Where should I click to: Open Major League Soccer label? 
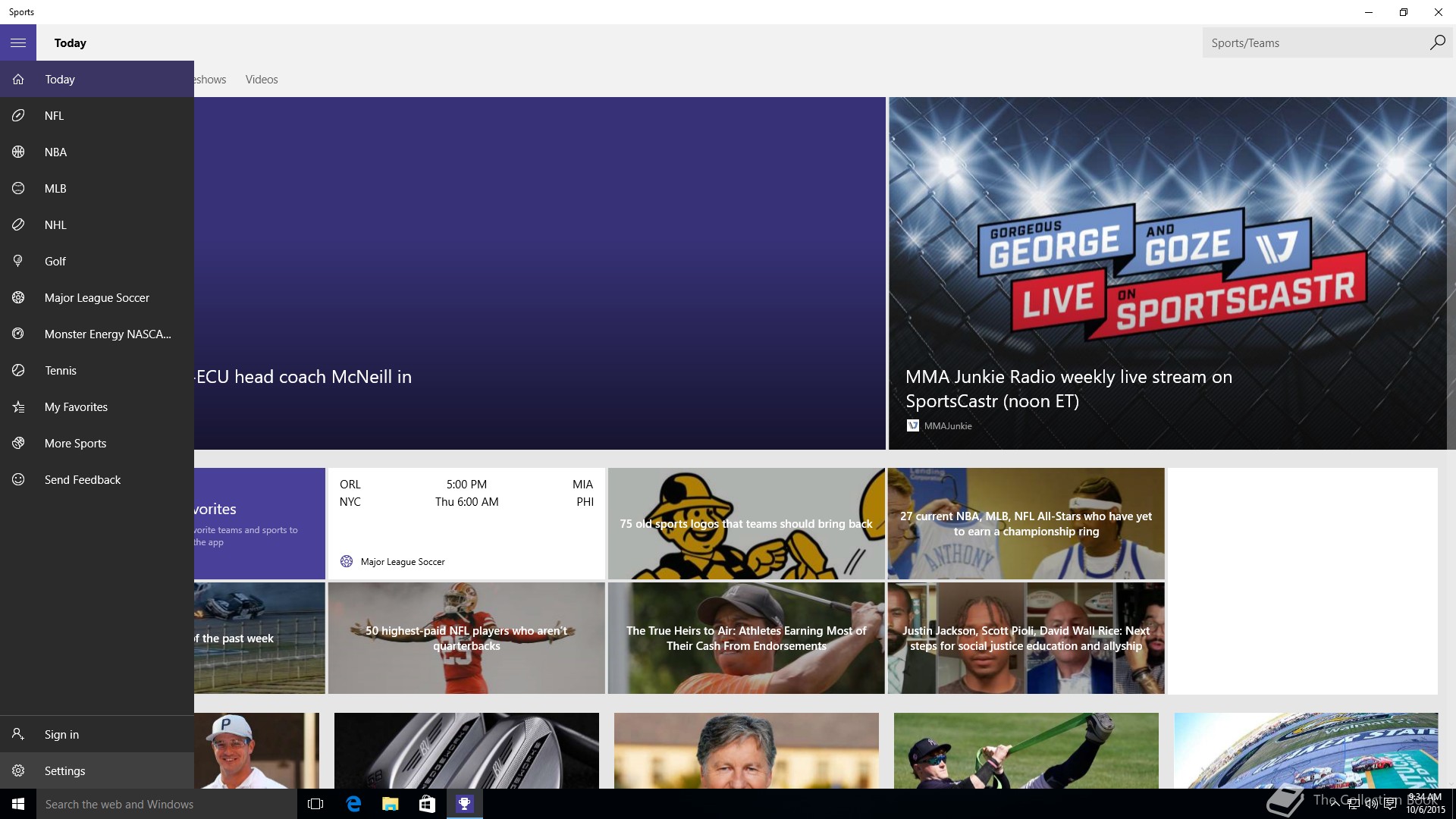pyautogui.click(x=97, y=297)
